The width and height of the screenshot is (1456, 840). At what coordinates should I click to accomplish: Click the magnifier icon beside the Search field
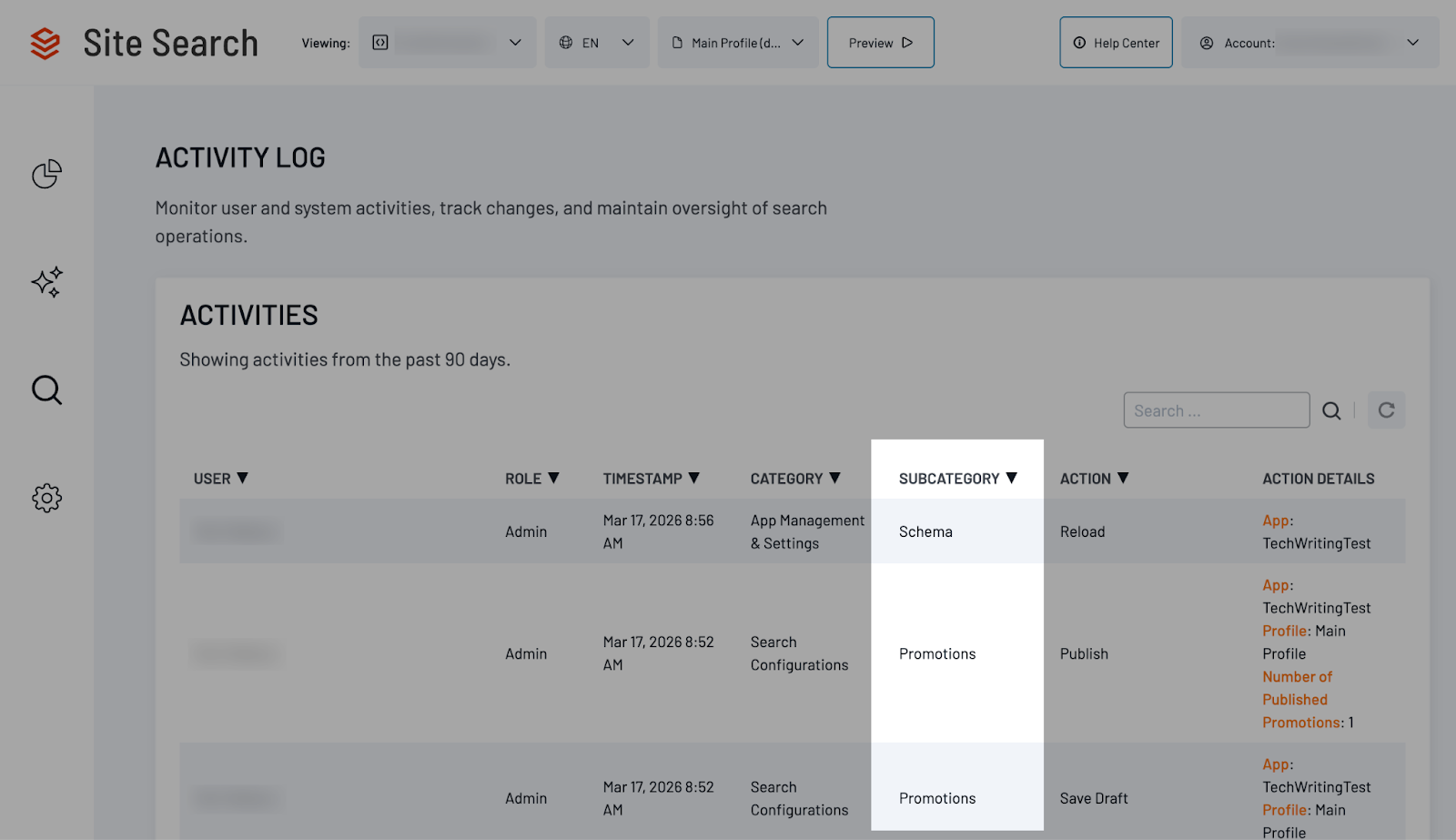1331,410
